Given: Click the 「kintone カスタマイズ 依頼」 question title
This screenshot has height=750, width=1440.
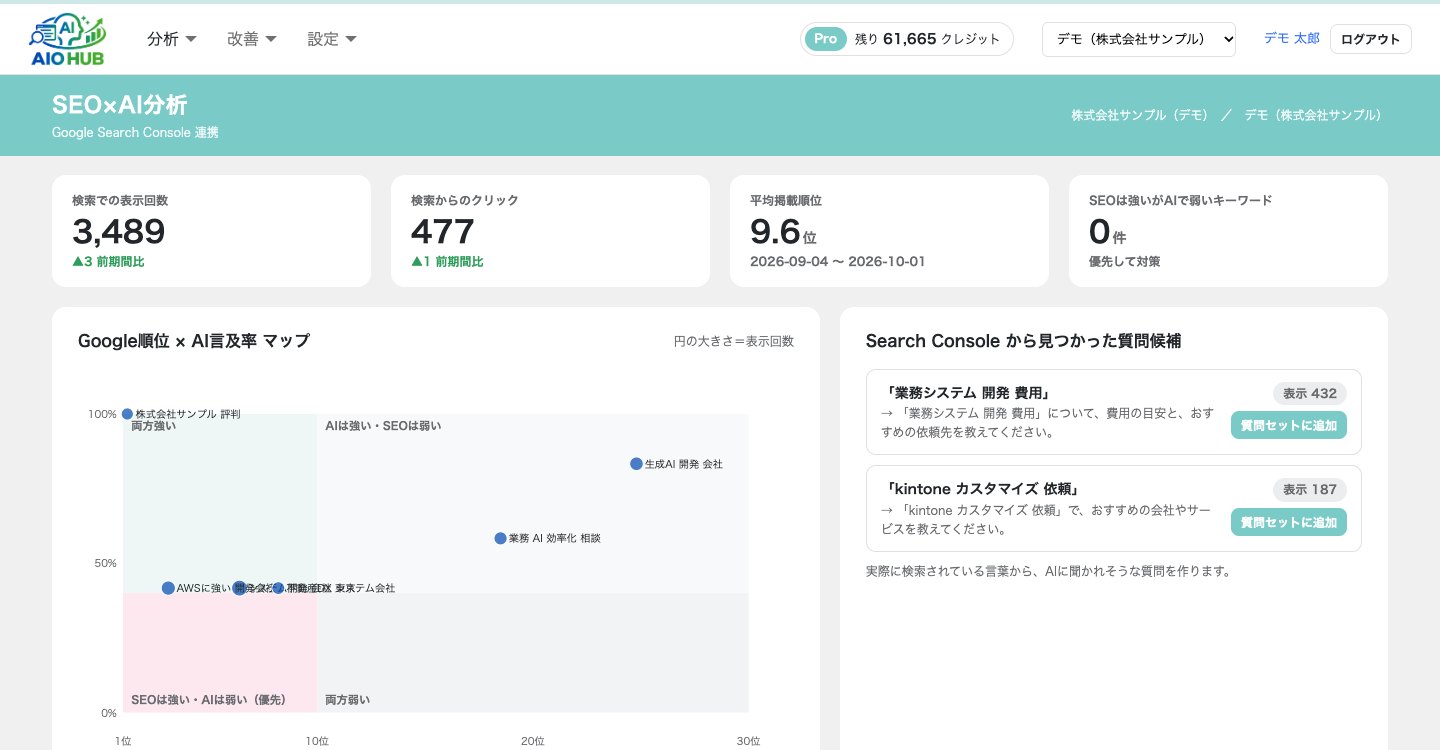Looking at the screenshot, I should 983,490.
